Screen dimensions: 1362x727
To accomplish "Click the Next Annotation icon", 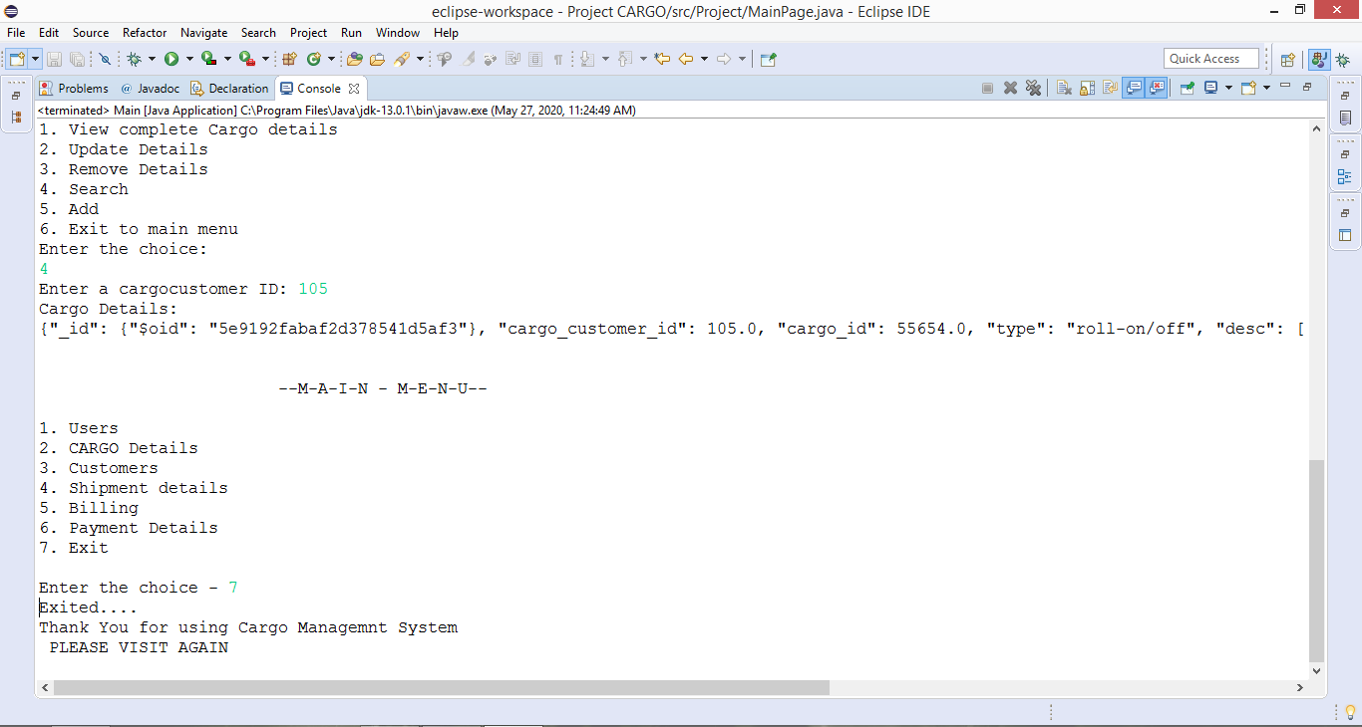I will [586, 59].
